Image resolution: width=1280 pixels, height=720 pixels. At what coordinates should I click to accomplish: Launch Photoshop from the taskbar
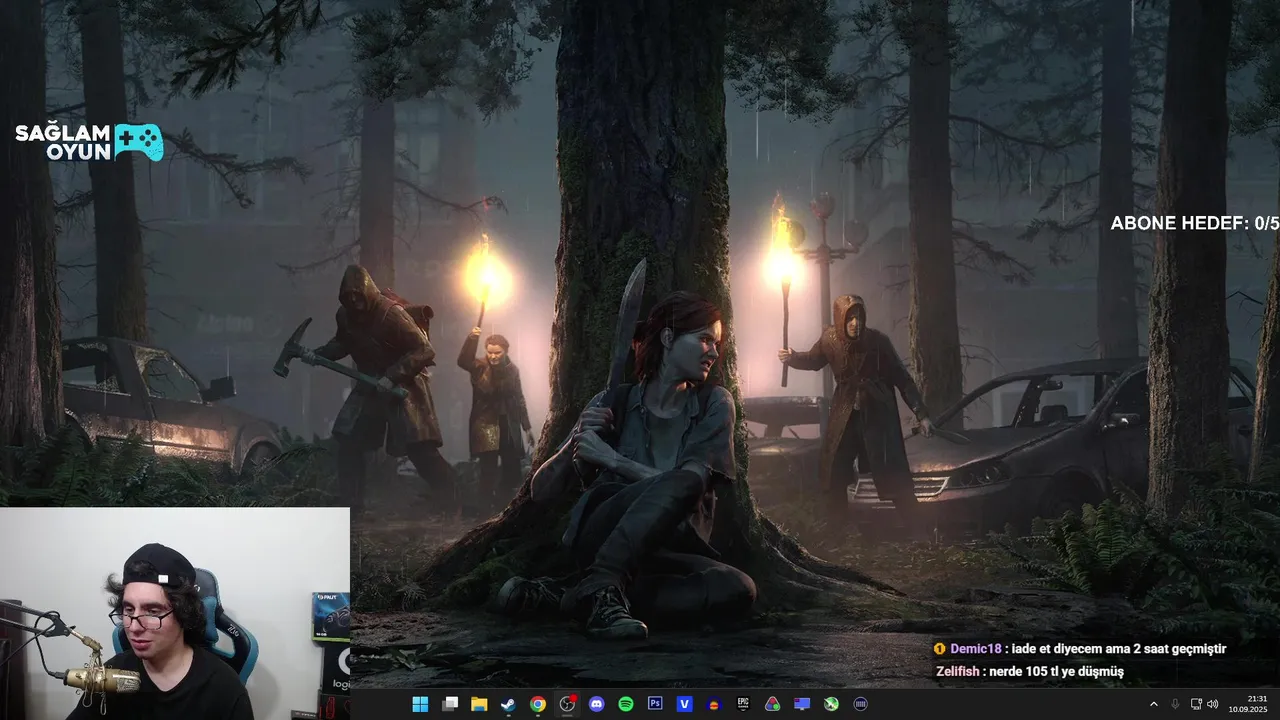(x=655, y=704)
